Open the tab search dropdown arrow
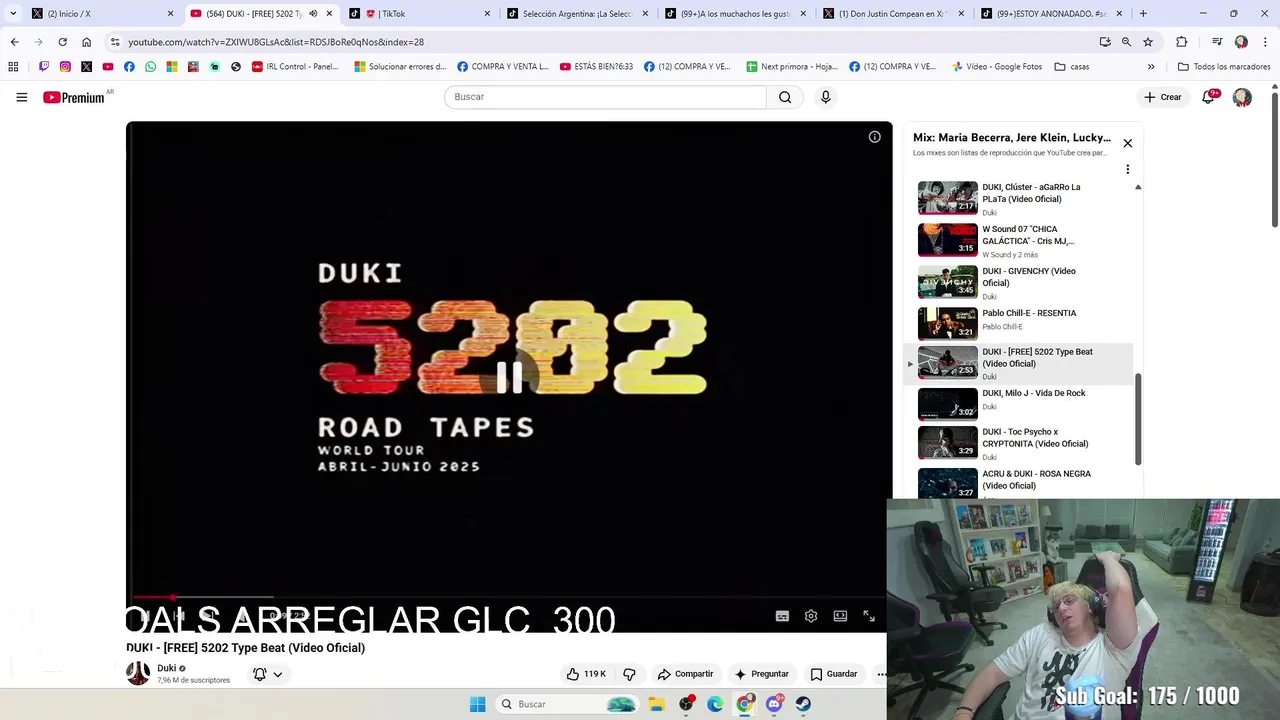 click(x=12, y=14)
